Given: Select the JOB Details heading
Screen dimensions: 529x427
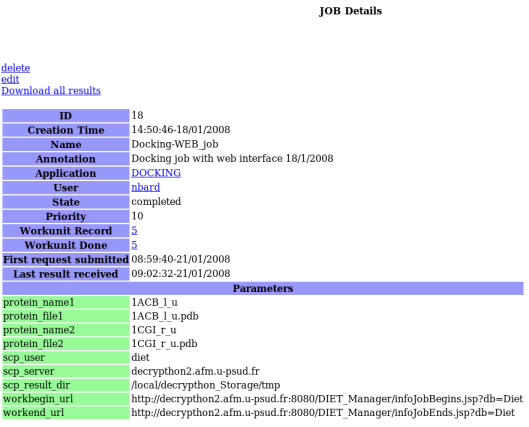Looking at the screenshot, I should pyautogui.click(x=350, y=11).
